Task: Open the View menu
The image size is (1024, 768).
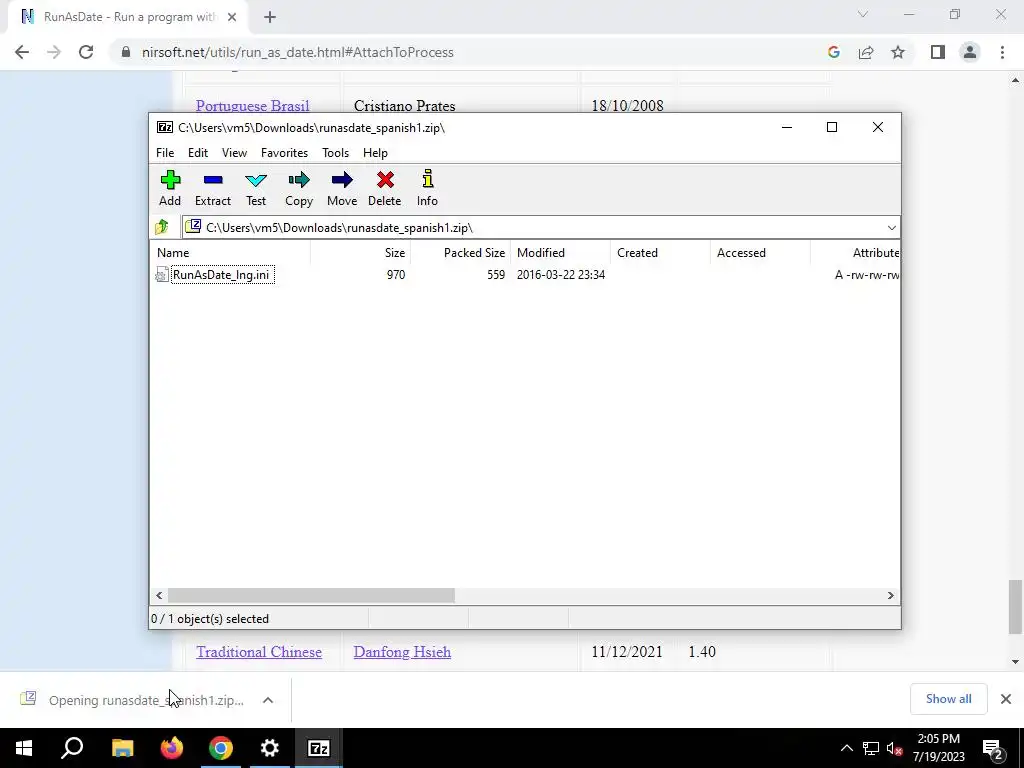Action: coord(234,153)
